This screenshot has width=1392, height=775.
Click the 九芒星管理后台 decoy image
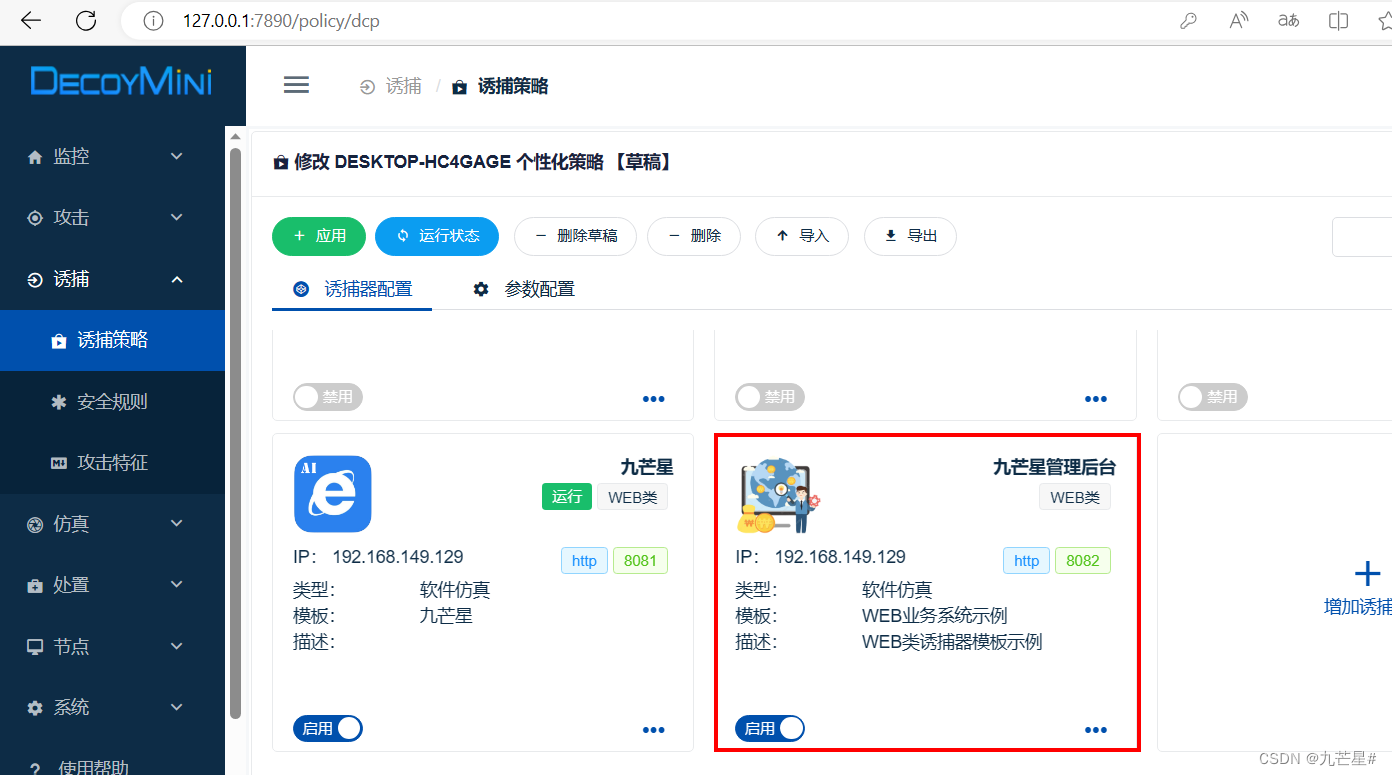[778, 496]
